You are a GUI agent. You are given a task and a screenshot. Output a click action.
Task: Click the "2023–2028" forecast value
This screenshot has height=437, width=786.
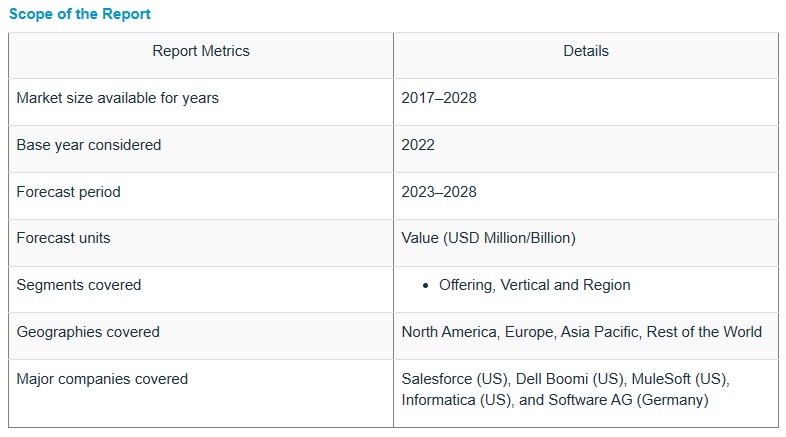click(x=439, y=192)
